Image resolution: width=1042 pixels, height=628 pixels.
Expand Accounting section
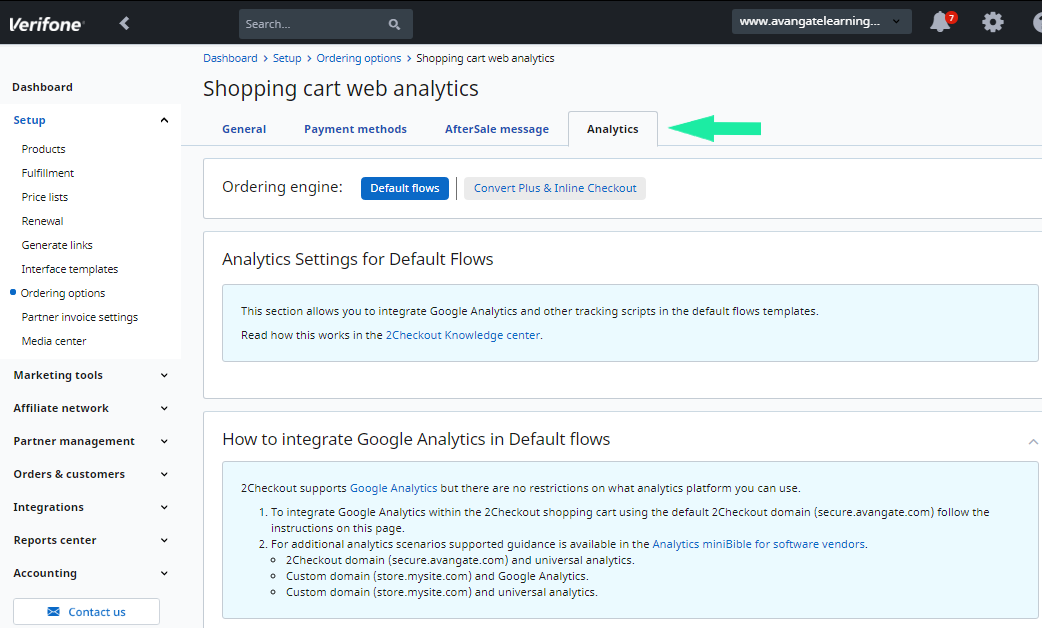(164, 574)
